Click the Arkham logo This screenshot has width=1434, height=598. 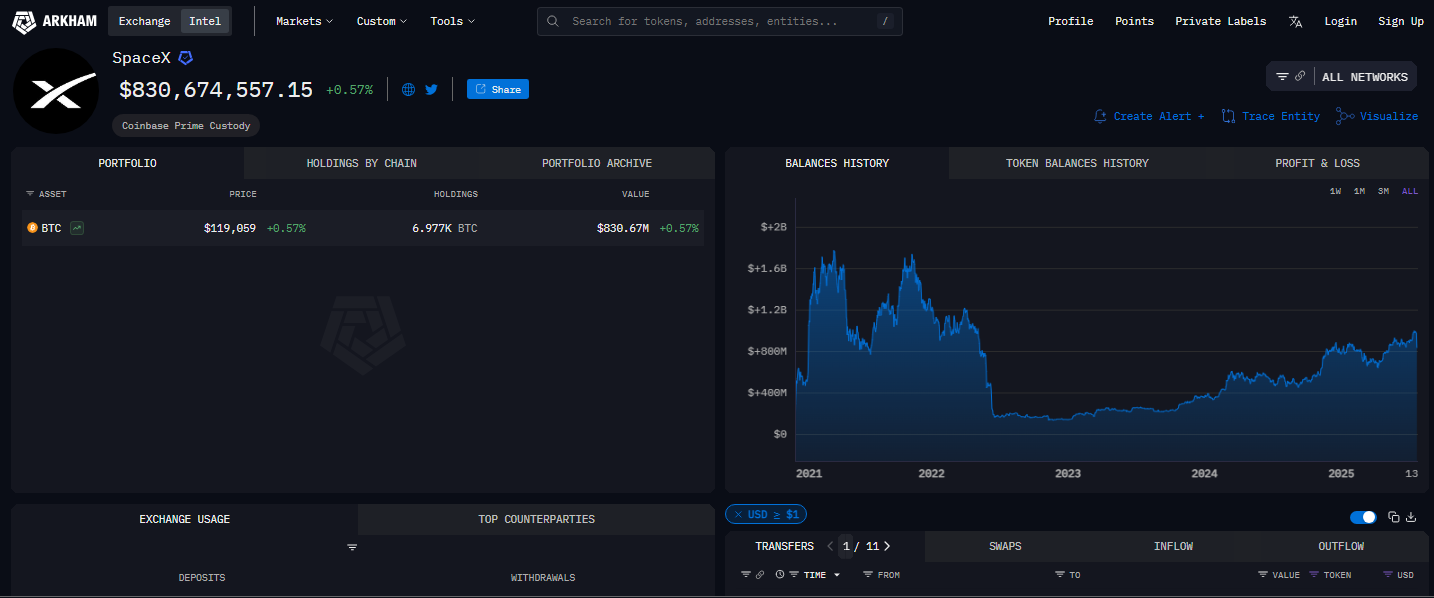(x=54, y=21)
